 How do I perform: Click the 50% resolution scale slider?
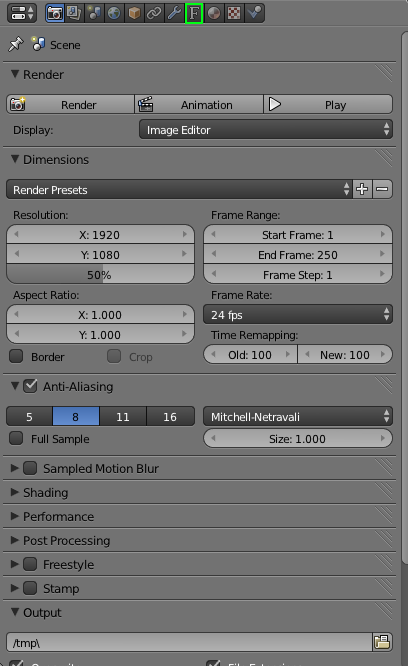click(x=100, y=275)
